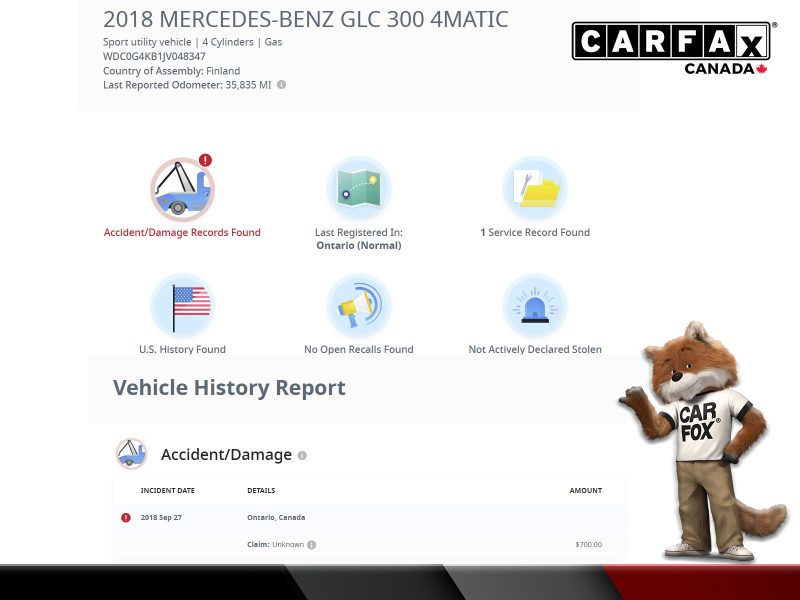Click the CARFAX Canada logo
Image resolution: width=800 pixels, height=600 pixels.
(672, 47)
